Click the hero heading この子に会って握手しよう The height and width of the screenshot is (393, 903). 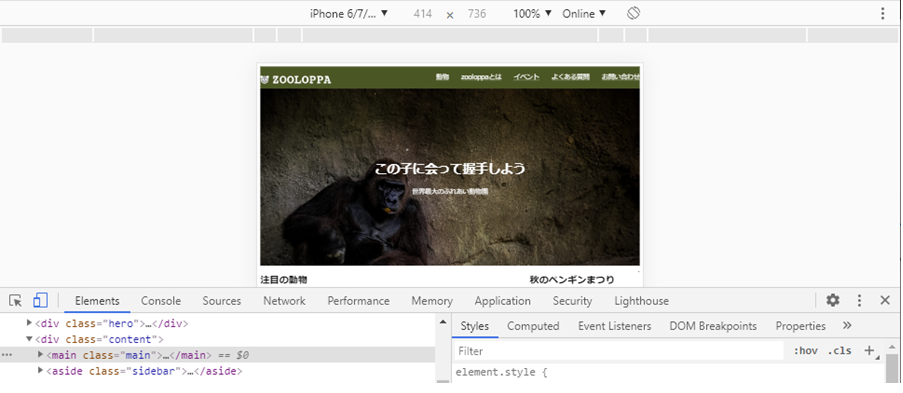[450, 169]
